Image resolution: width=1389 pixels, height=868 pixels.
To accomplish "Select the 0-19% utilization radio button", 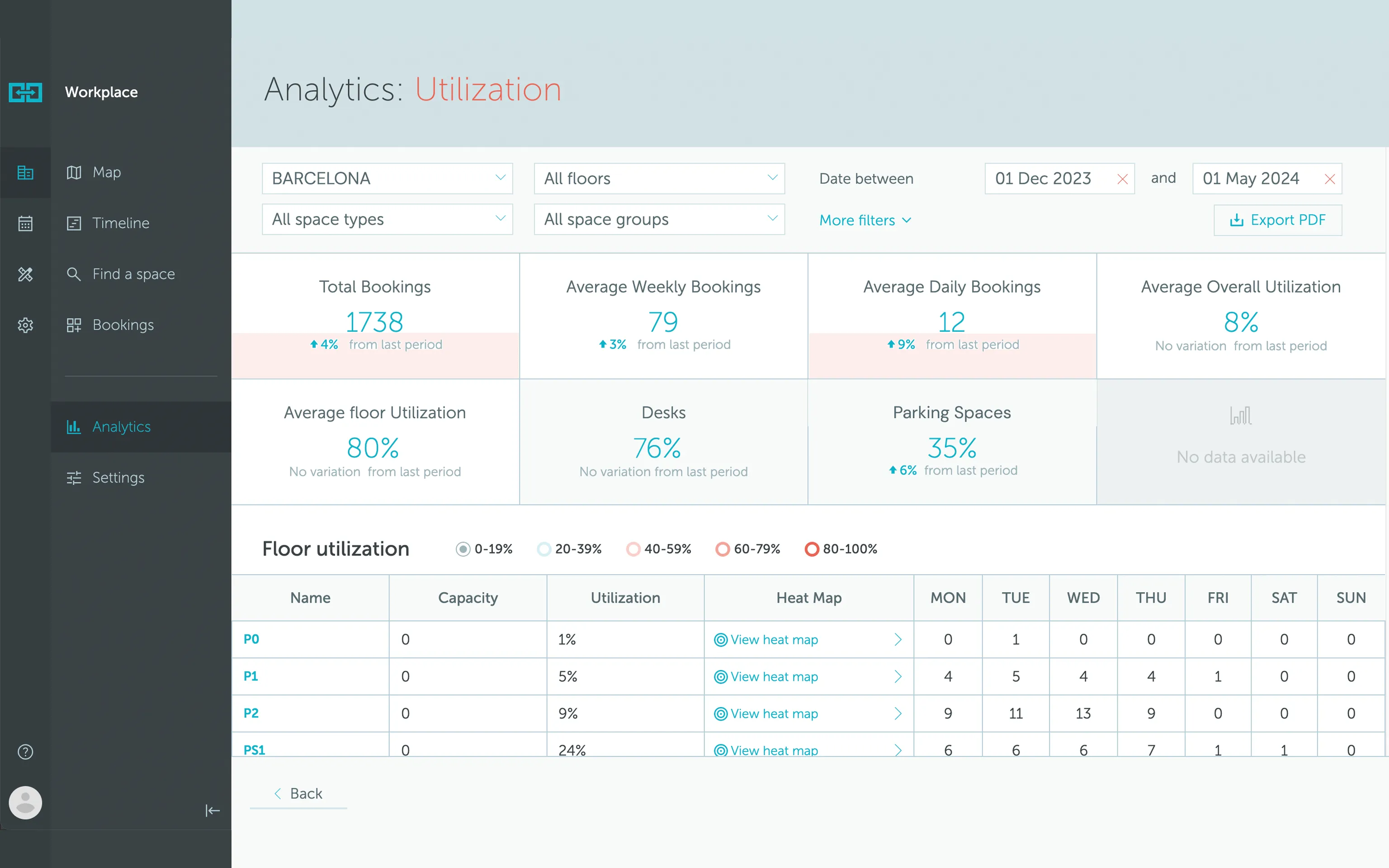I will (x=463, y=549).
